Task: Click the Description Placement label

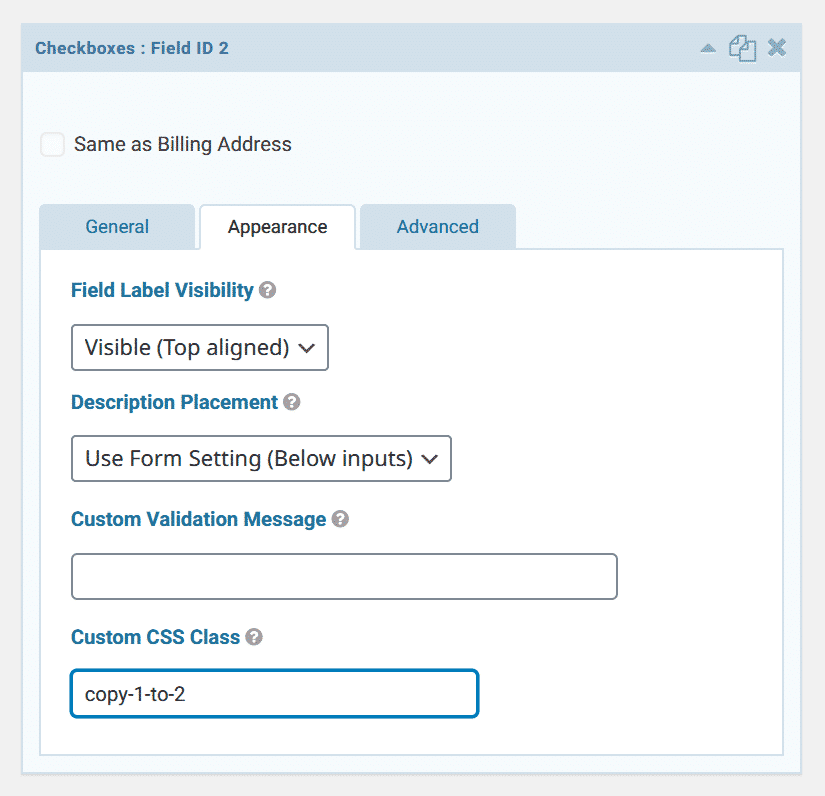Action: coord(174,402)
